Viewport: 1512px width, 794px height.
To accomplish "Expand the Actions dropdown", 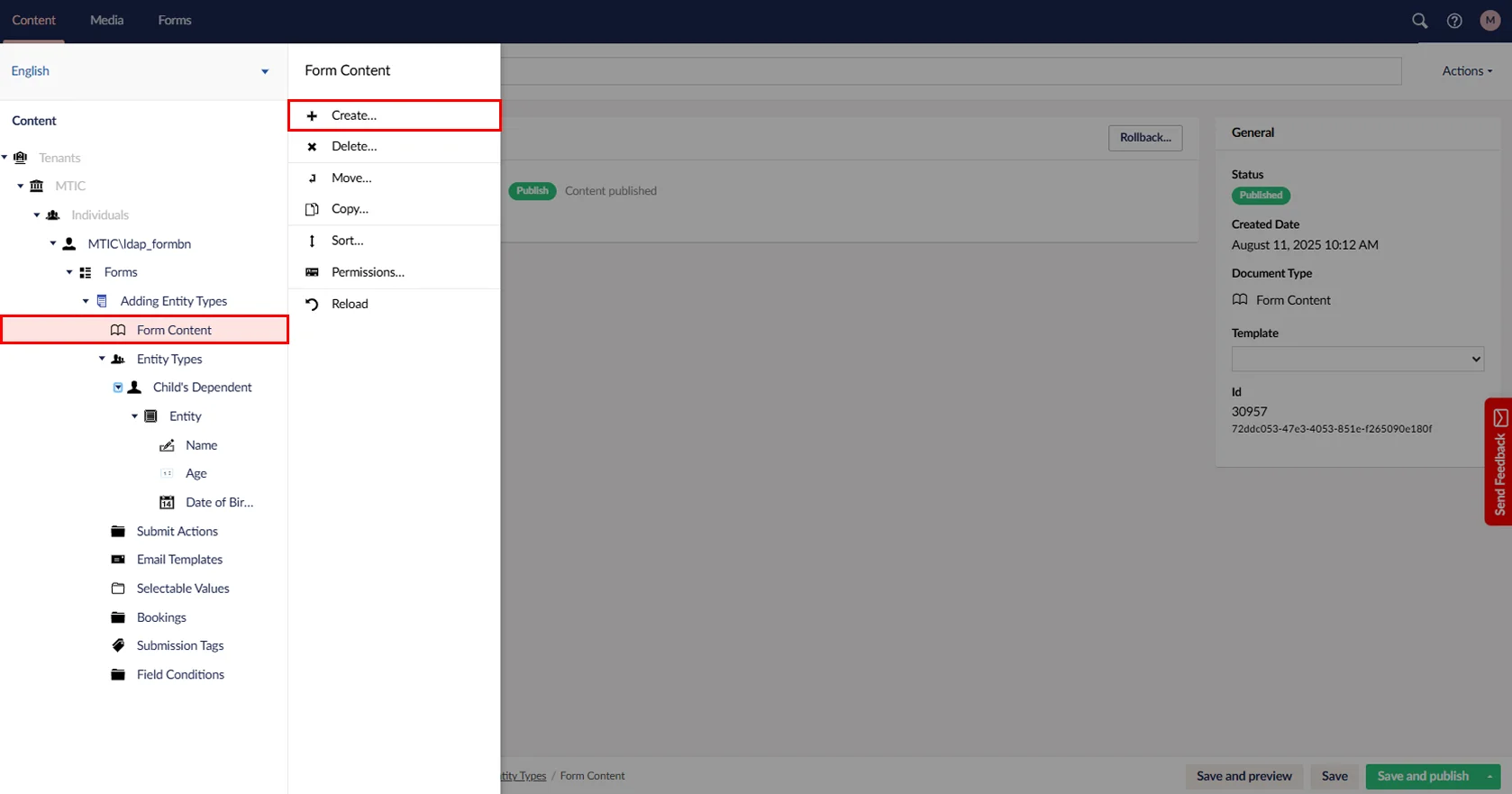I will coord(1466,71).
